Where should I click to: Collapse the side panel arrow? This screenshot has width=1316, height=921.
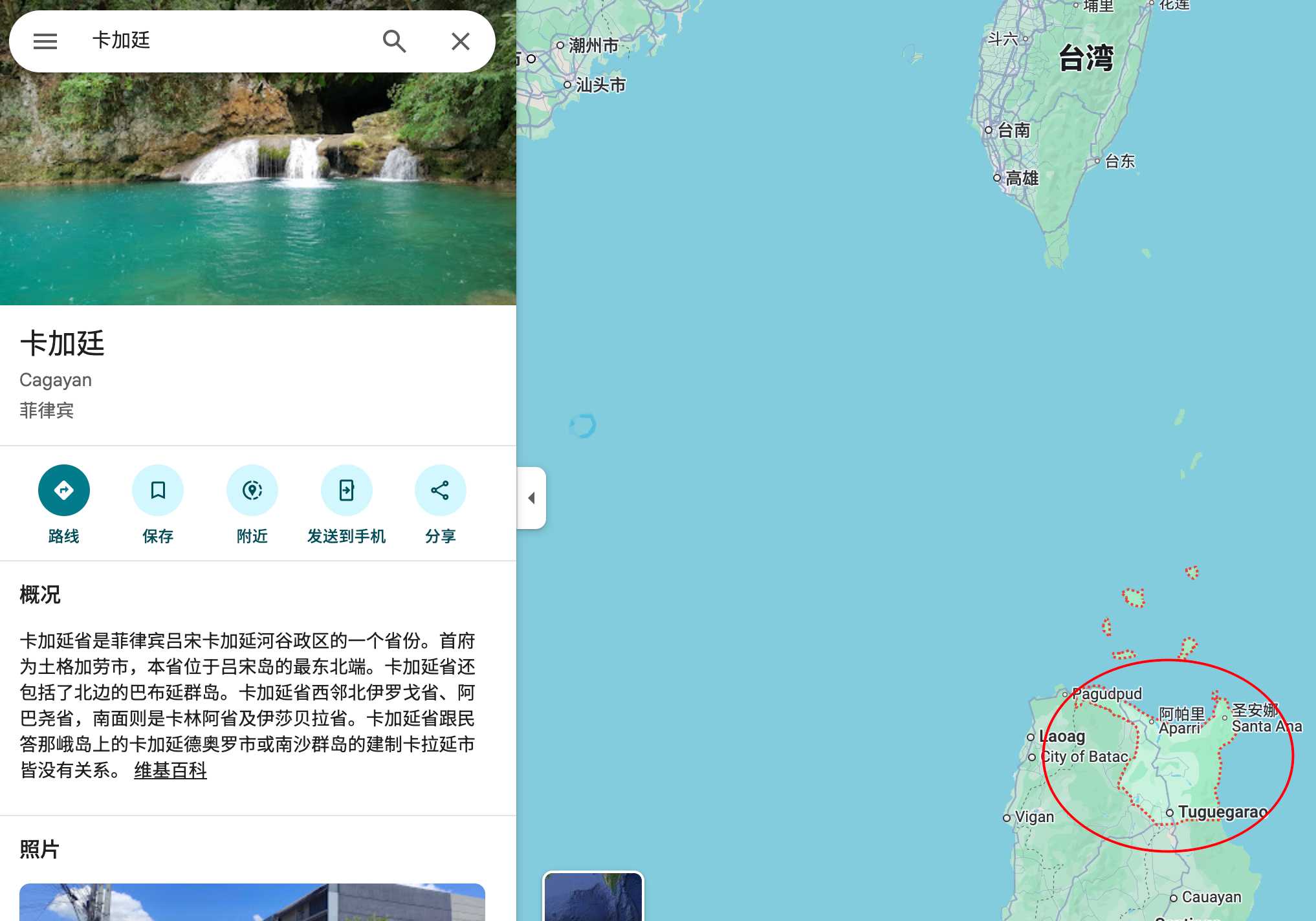click(x=532, y=498)
